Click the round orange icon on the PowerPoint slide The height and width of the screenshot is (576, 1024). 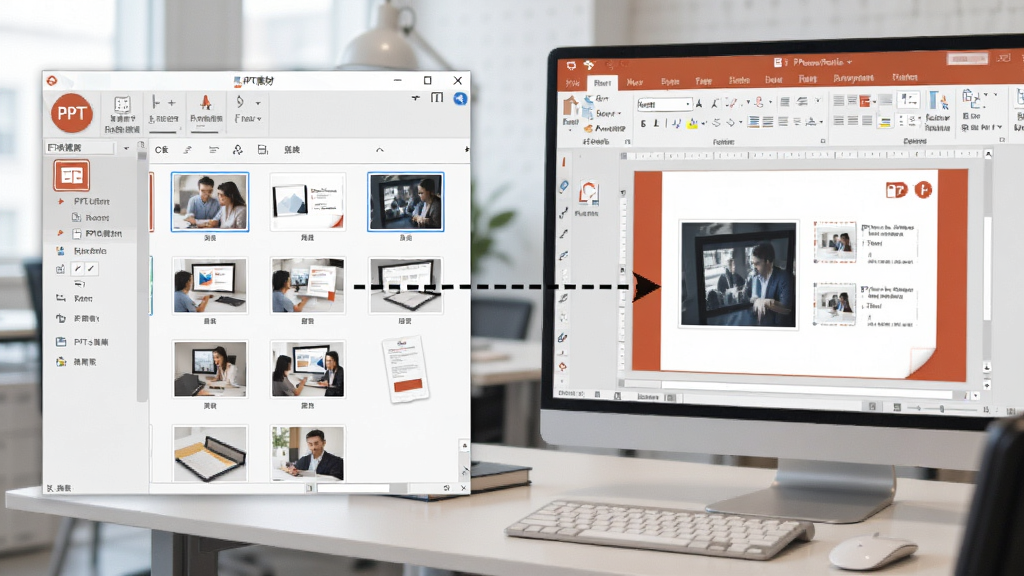point(923,190)
